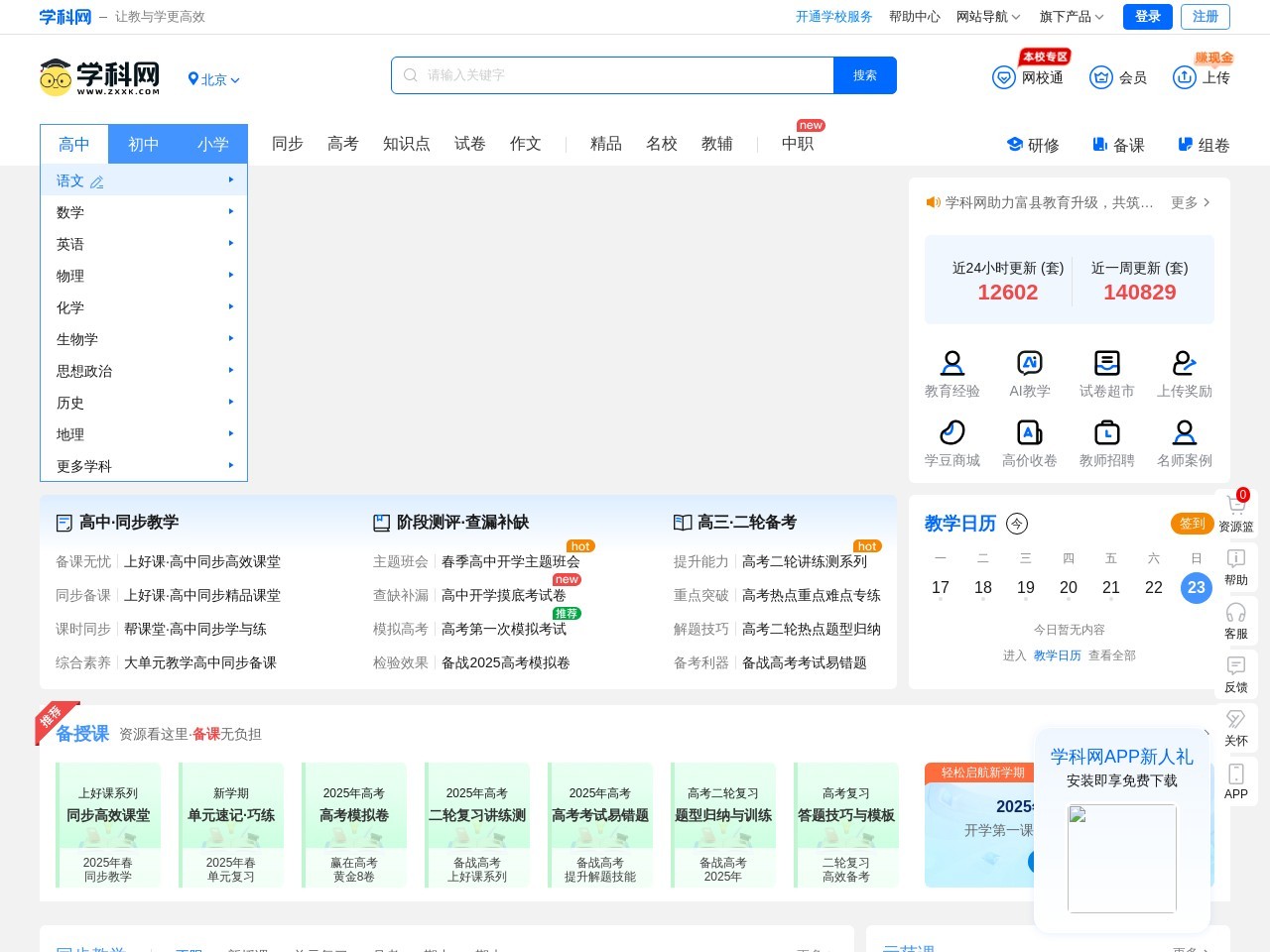The width and height of the screenshot is (1270, 952).
Task: Open the 网校通 icon
Action: pos(1004,77)
